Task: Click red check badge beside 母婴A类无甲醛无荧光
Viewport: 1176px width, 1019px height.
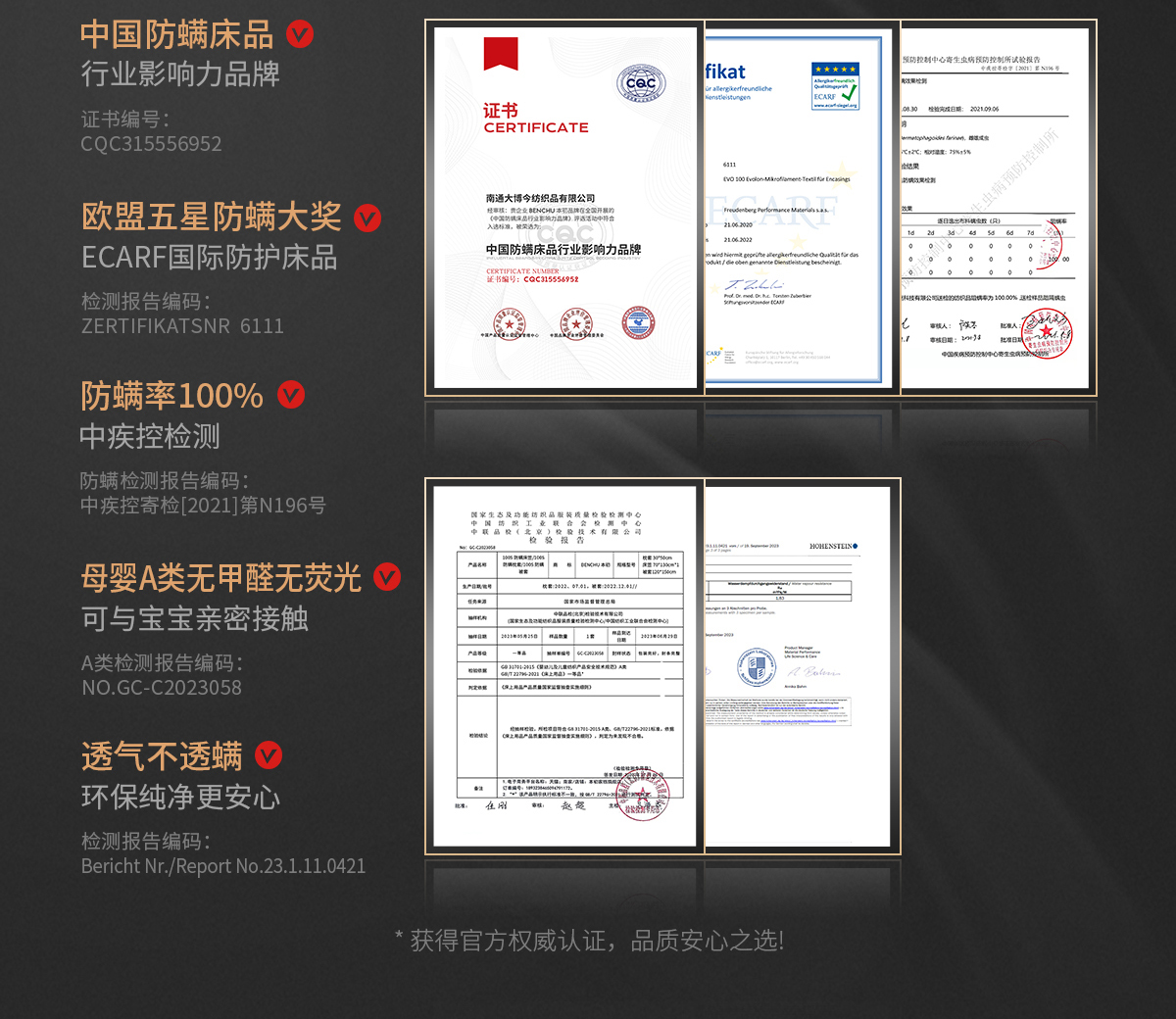Action: (x=387, y=577)
